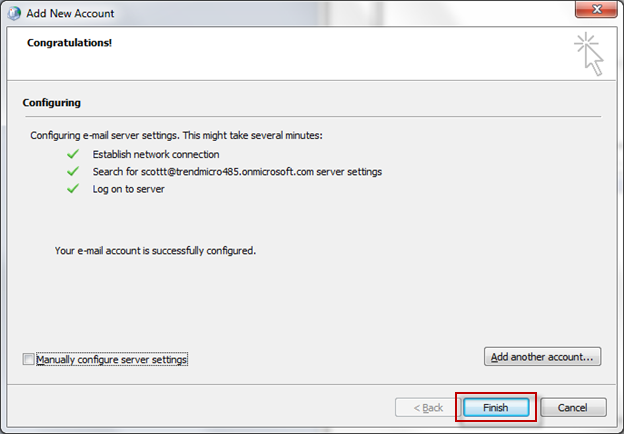The height and width of the screenshot is (434, 624).
Task: Select the Establish network connection step text
Action: click(156, 155)
